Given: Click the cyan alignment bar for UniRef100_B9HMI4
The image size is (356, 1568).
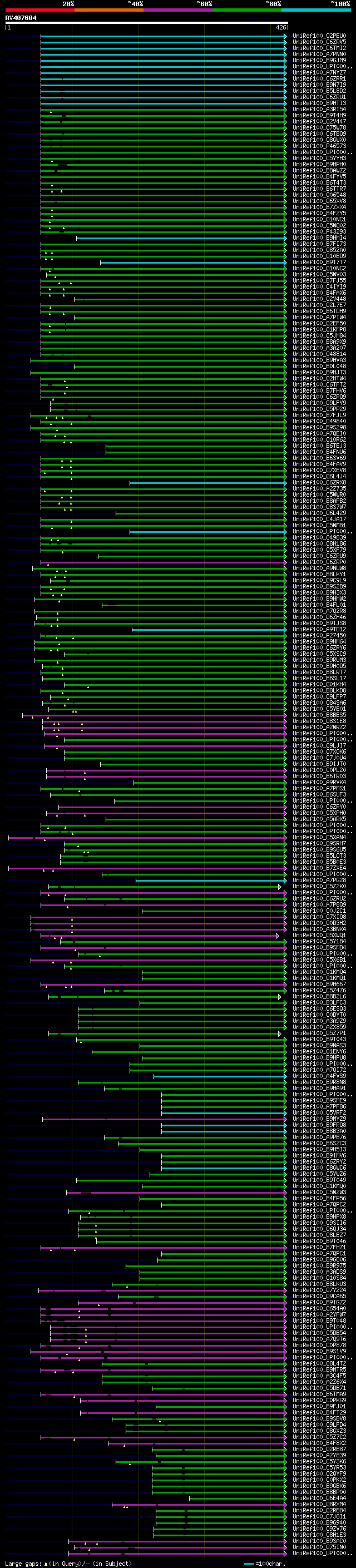Looking at the screenshot, I should pyautogui.click(x=181, y=238).
